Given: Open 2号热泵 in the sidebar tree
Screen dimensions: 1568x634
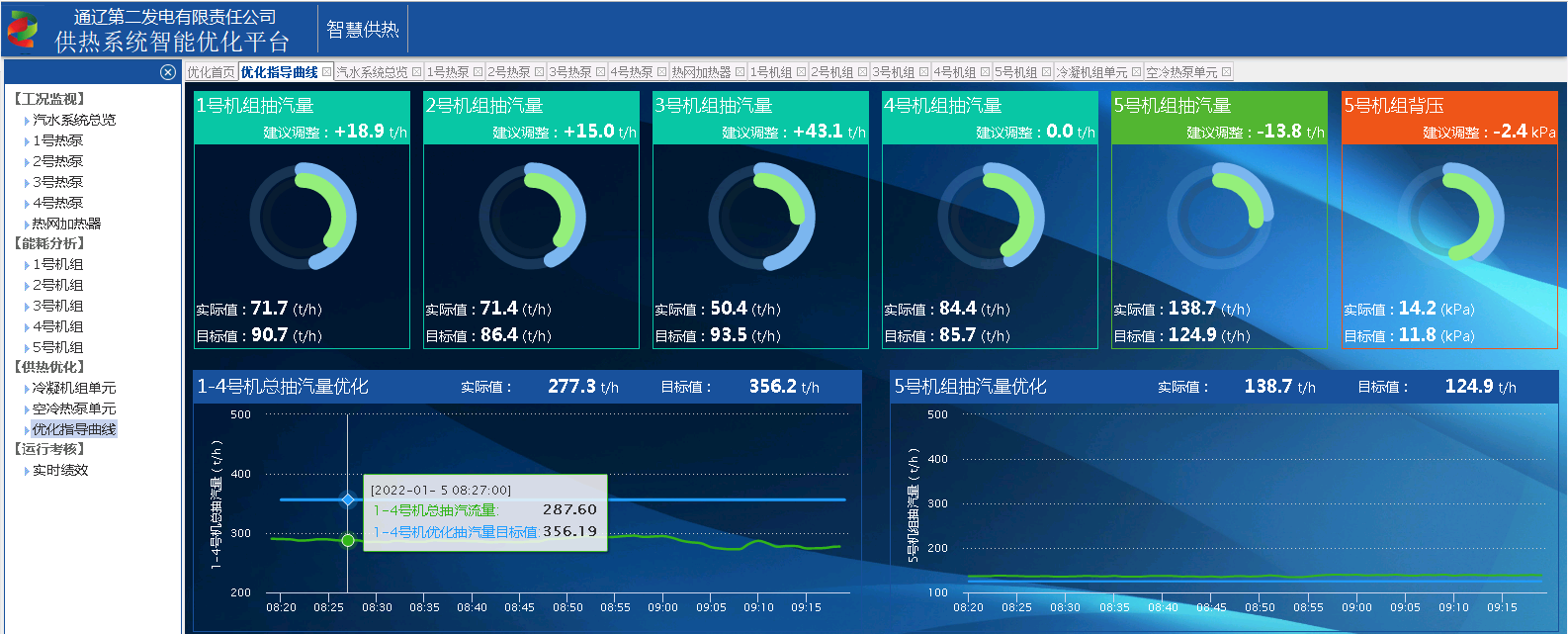Looking at the screenshot, I should pos(57,161).
